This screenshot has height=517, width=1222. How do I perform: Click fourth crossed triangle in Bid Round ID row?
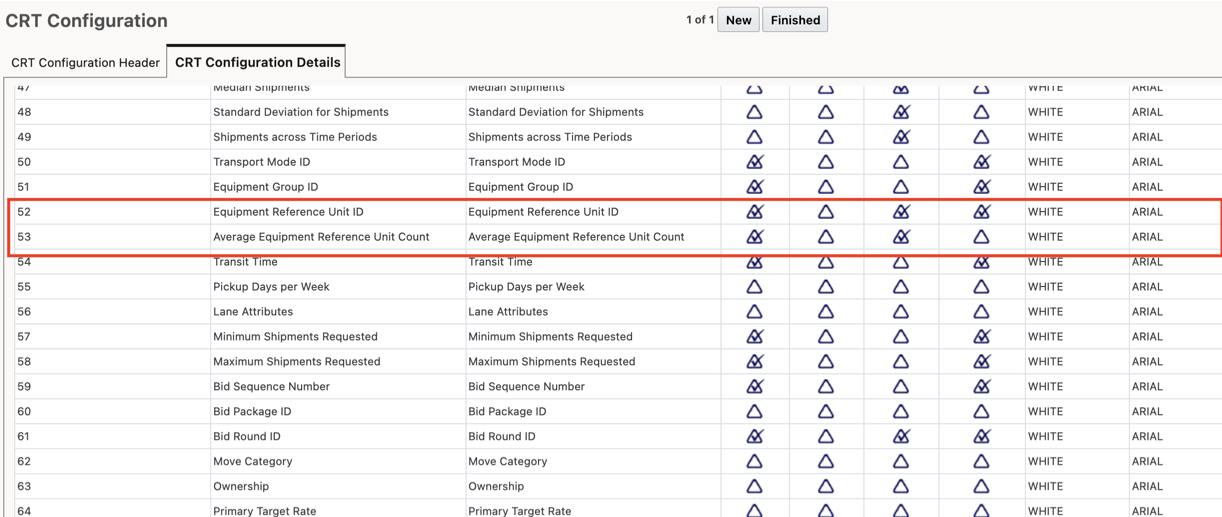[982, 437]
